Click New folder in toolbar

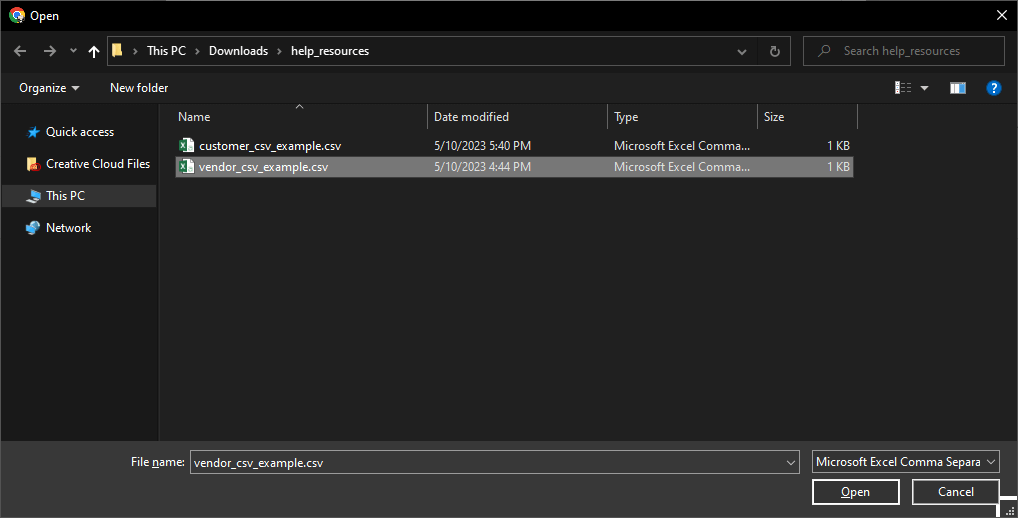point(139,88)
